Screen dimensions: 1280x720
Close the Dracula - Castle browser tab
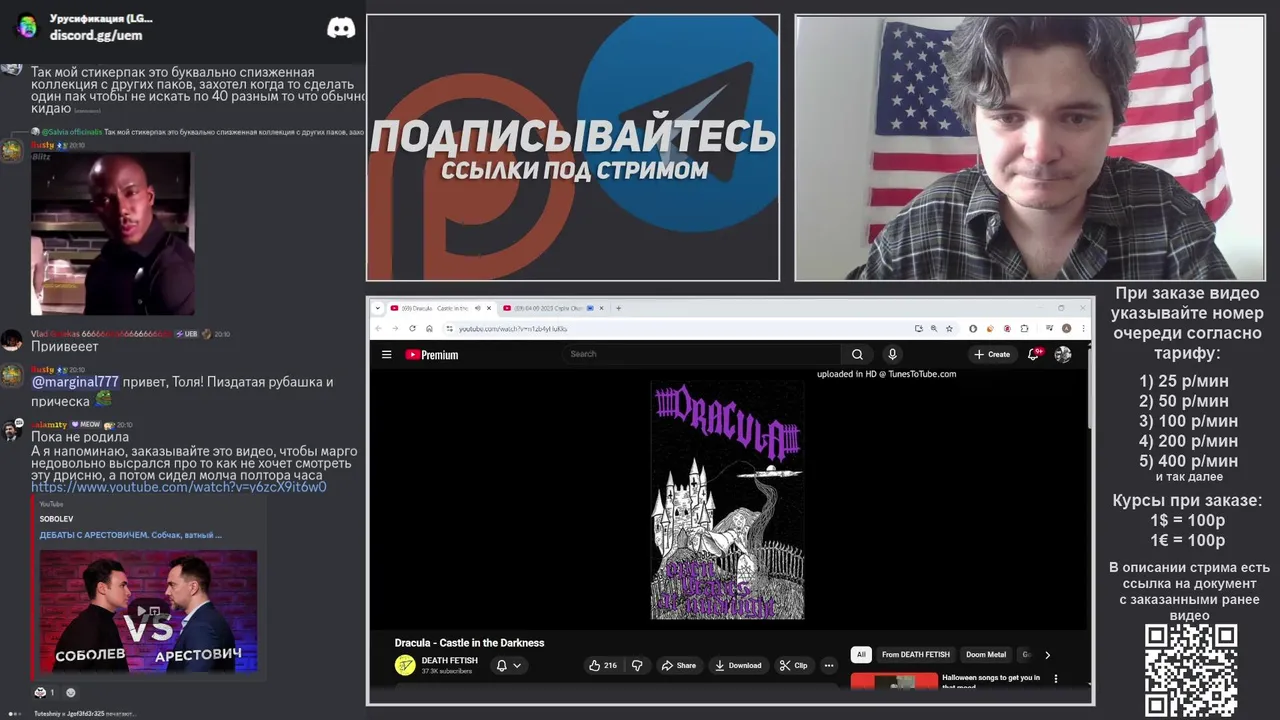click(489, 308)
